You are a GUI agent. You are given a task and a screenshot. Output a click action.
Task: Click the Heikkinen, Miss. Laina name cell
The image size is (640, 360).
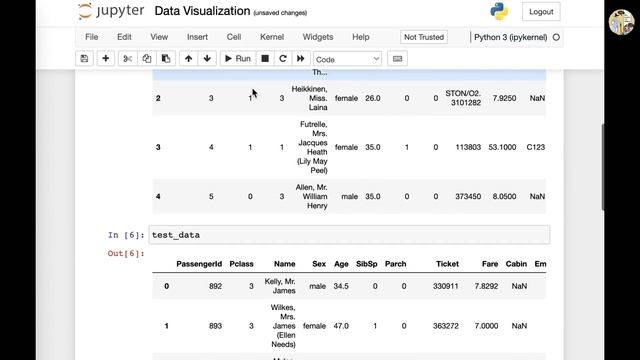click(x=309, y=98)
